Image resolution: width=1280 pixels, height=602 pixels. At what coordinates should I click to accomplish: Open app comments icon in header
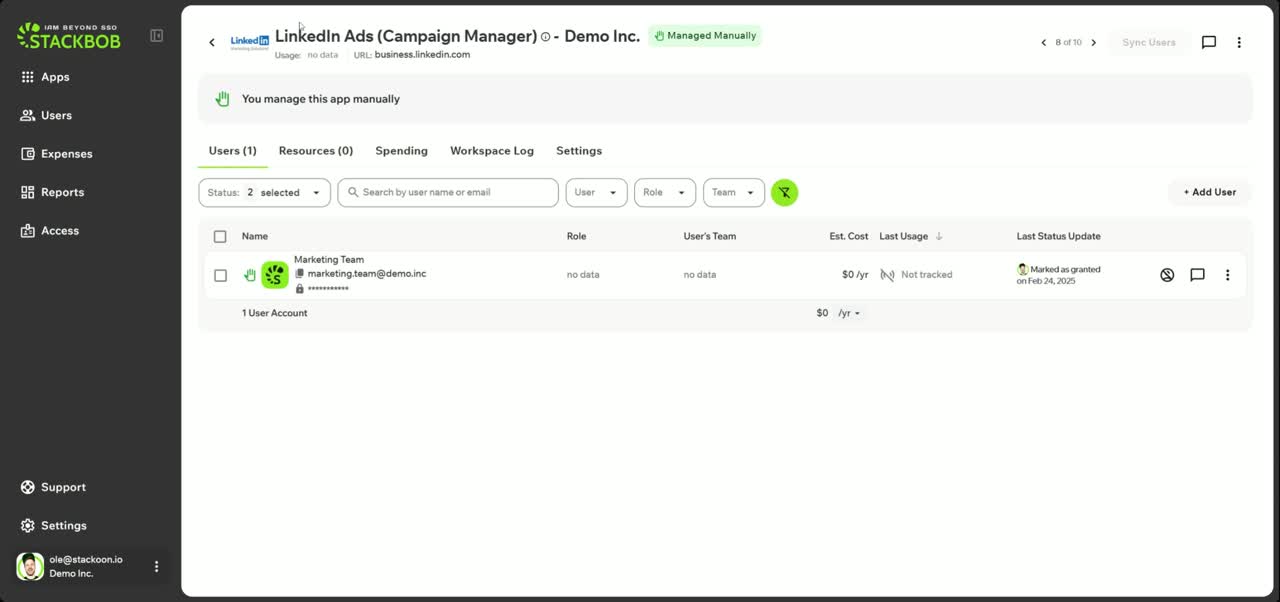(x=1209, y=43)
